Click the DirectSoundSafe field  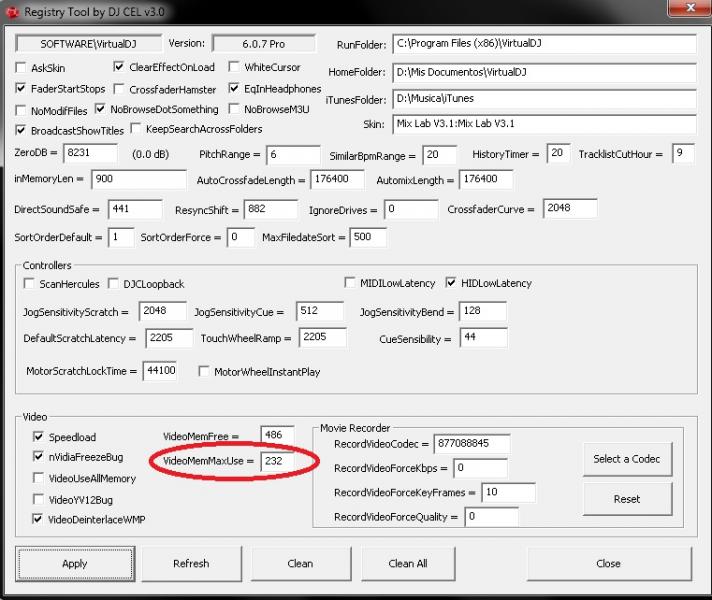[135, 209]
